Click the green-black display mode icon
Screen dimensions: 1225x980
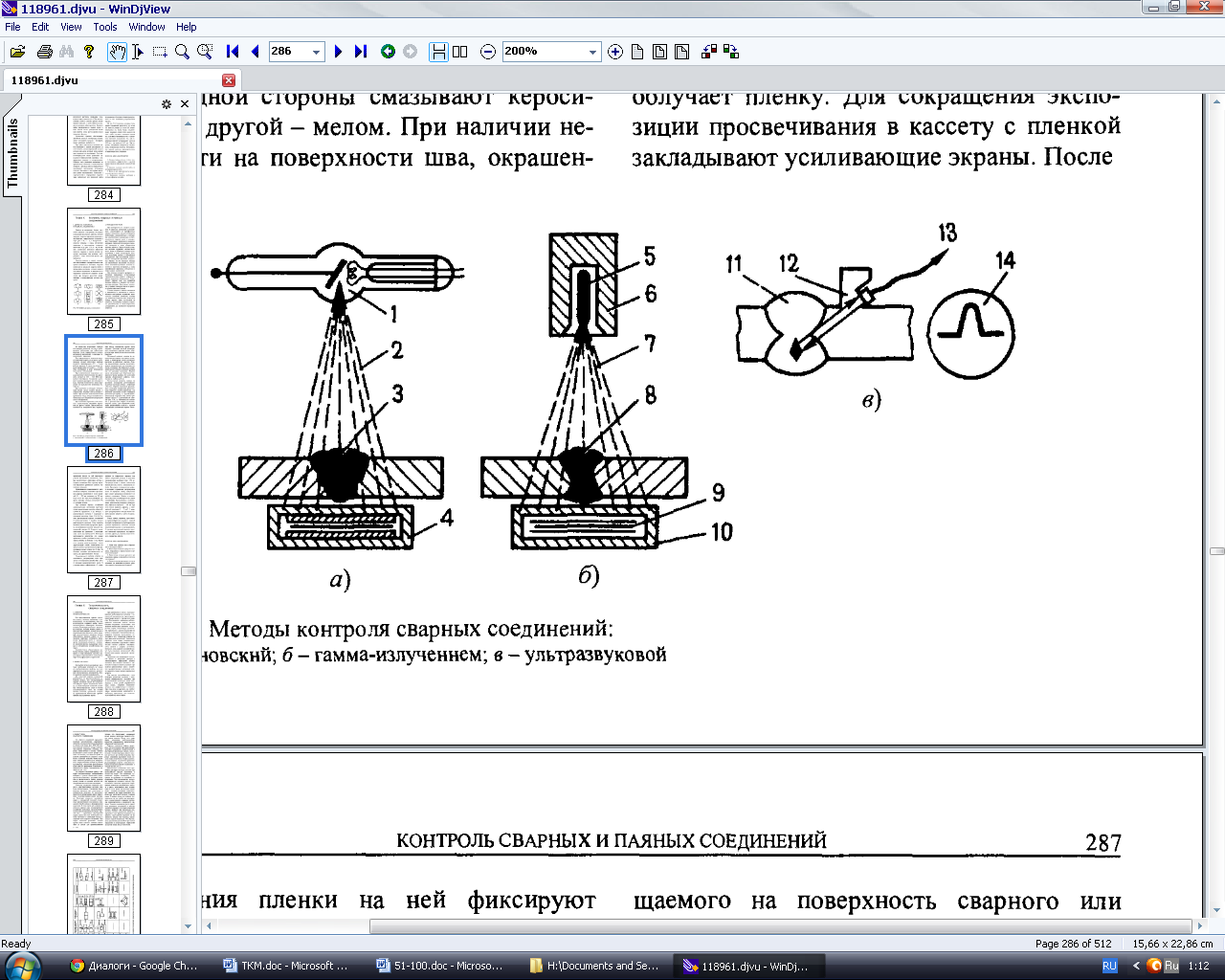[731, 52]
